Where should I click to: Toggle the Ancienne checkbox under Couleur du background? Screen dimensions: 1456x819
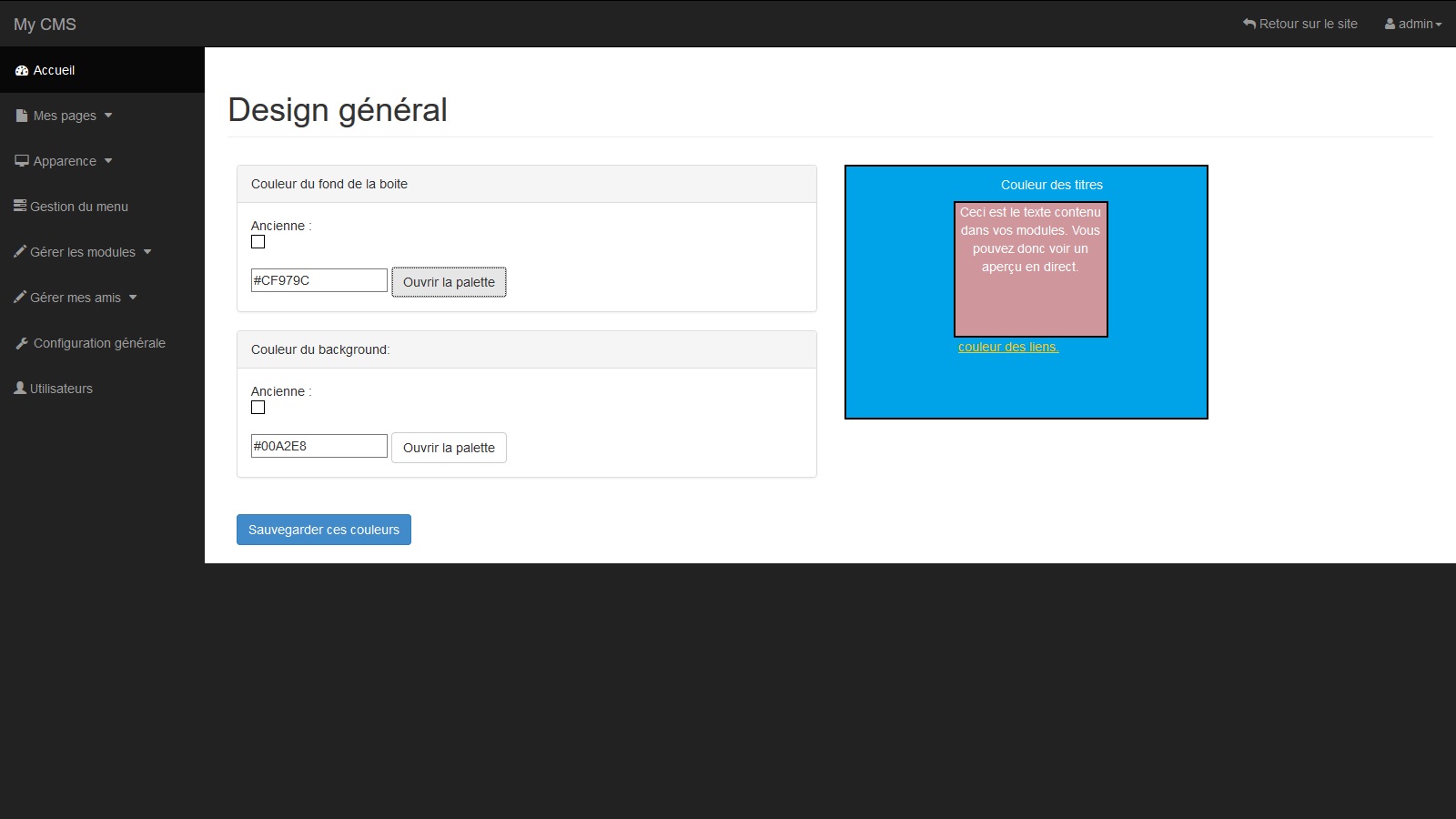pos(258,408)
